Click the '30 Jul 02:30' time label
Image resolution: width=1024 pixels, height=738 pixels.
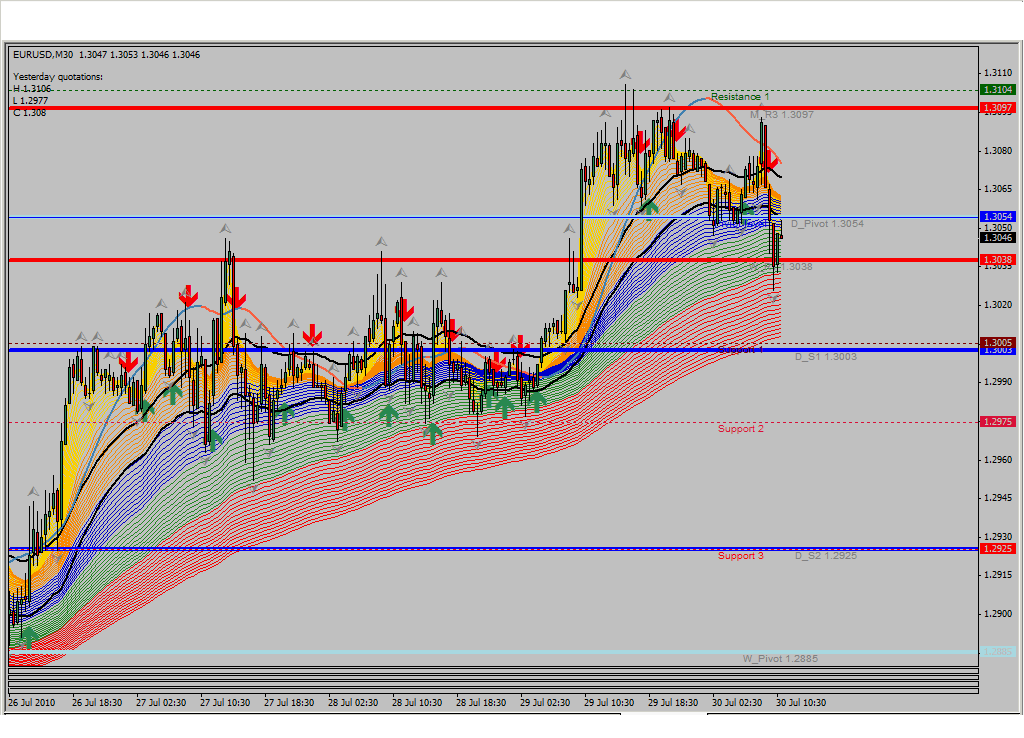(737, 703)
